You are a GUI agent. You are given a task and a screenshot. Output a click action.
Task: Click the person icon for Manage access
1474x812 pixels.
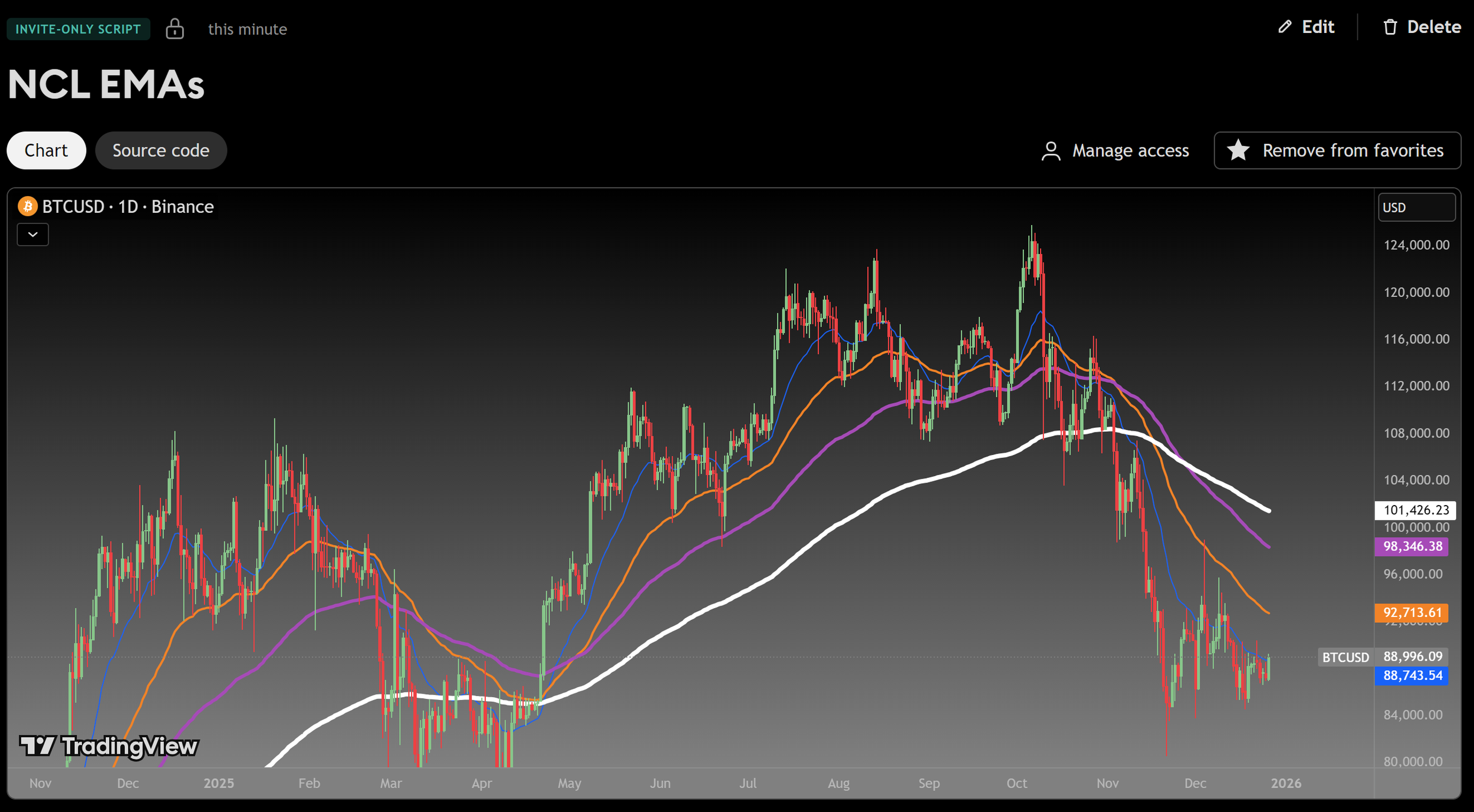click(x=1051, y=151)
